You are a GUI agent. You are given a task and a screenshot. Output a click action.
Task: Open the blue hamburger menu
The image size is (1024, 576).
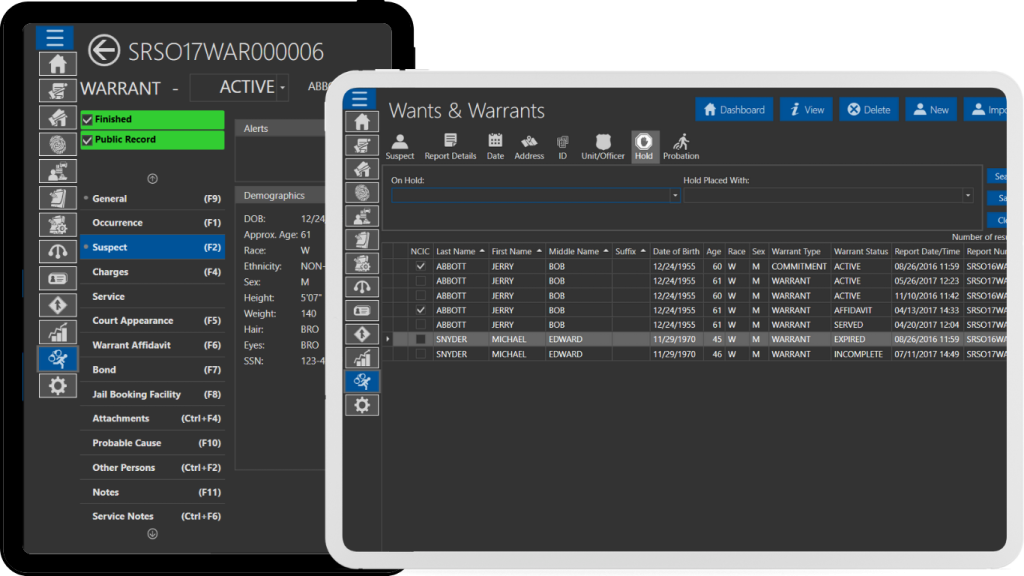click(x=55, y=37)
